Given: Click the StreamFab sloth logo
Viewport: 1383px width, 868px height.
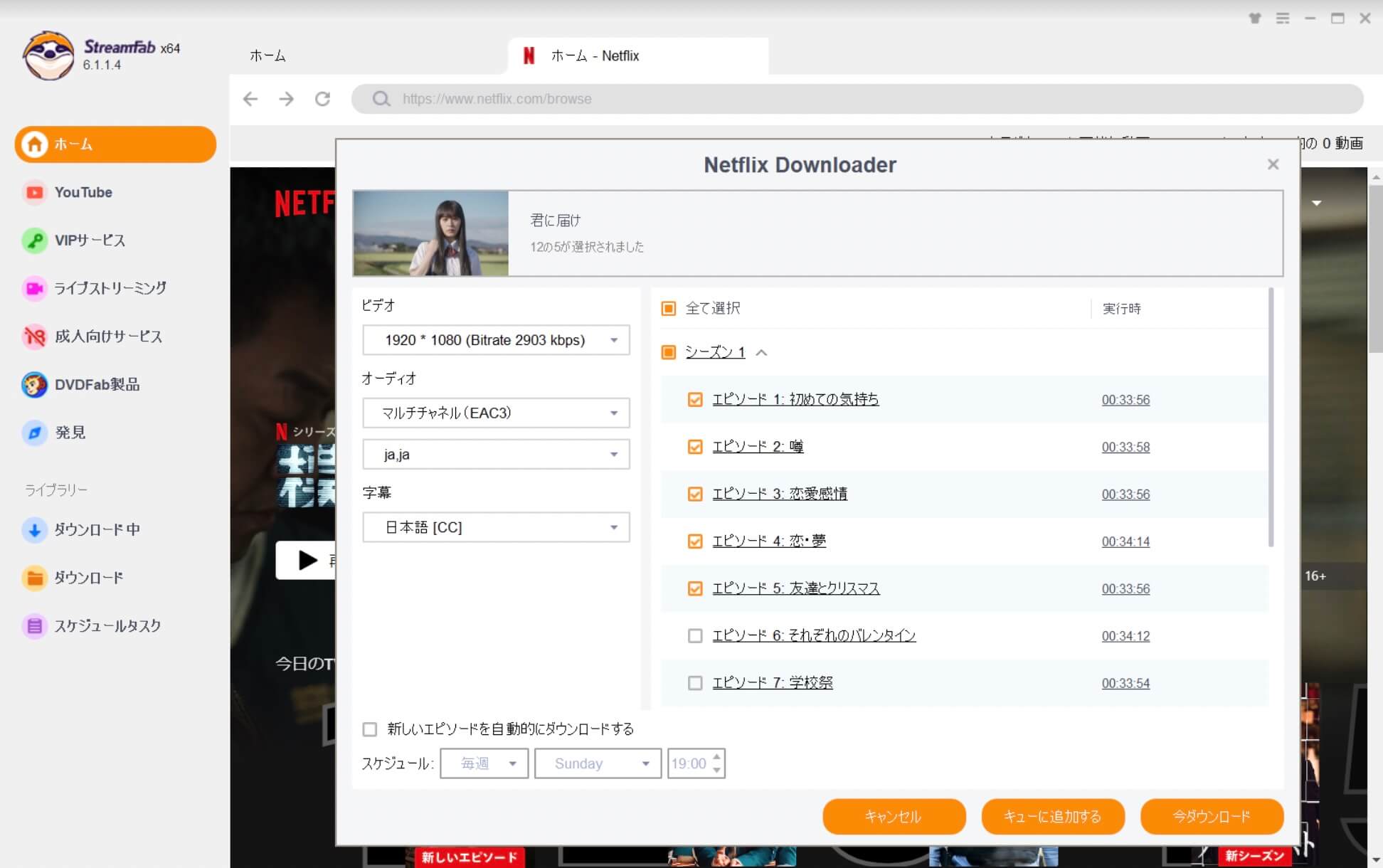Looking at the screenshot, I should 48,55.
